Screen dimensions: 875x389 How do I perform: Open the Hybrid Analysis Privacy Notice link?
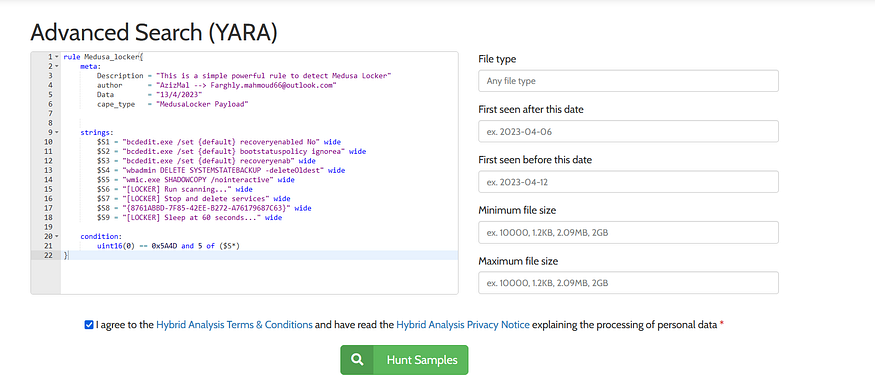point(463,324)
